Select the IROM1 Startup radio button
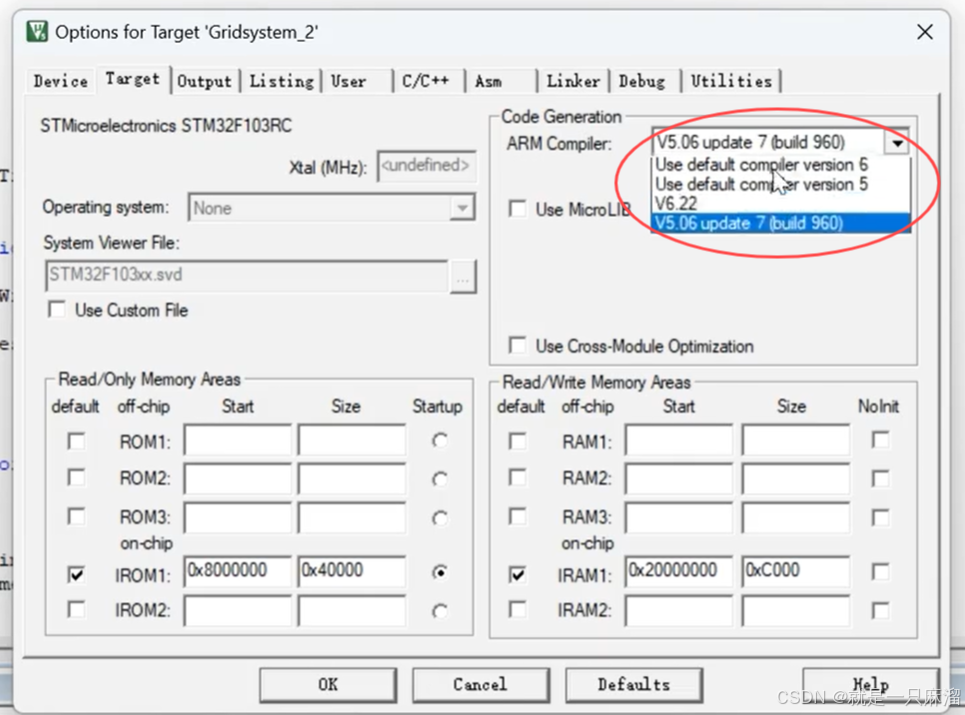Viewport: 965px width, 715px height. click(439, 572)
